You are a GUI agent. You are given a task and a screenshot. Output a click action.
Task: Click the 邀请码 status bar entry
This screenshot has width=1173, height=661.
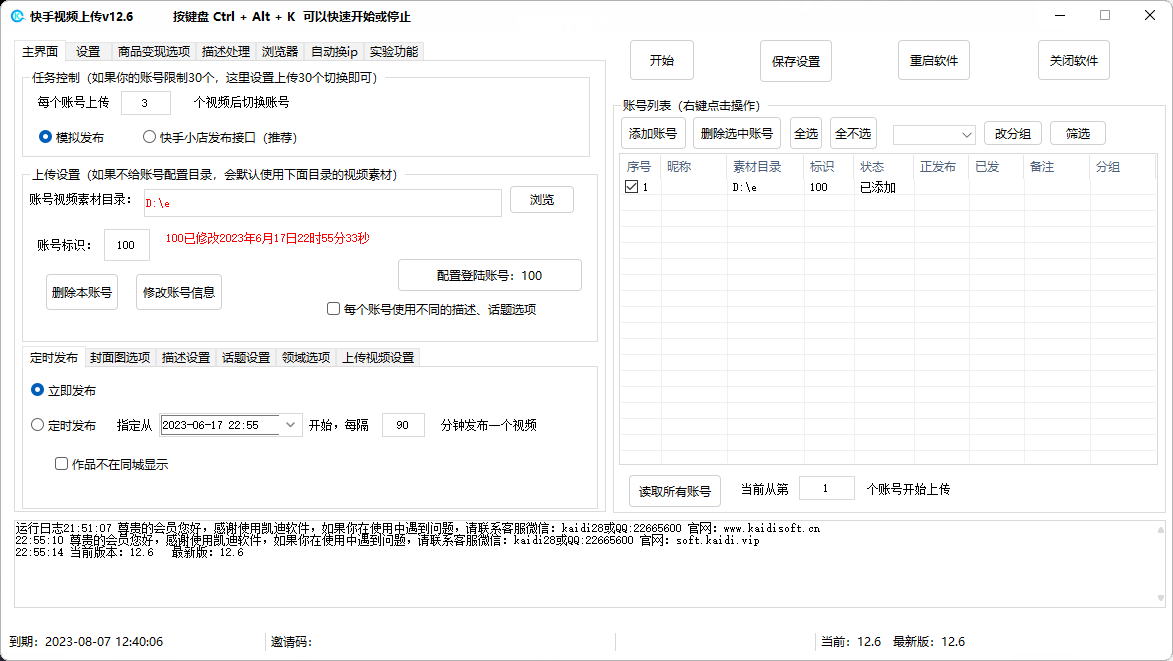point(292,642)
